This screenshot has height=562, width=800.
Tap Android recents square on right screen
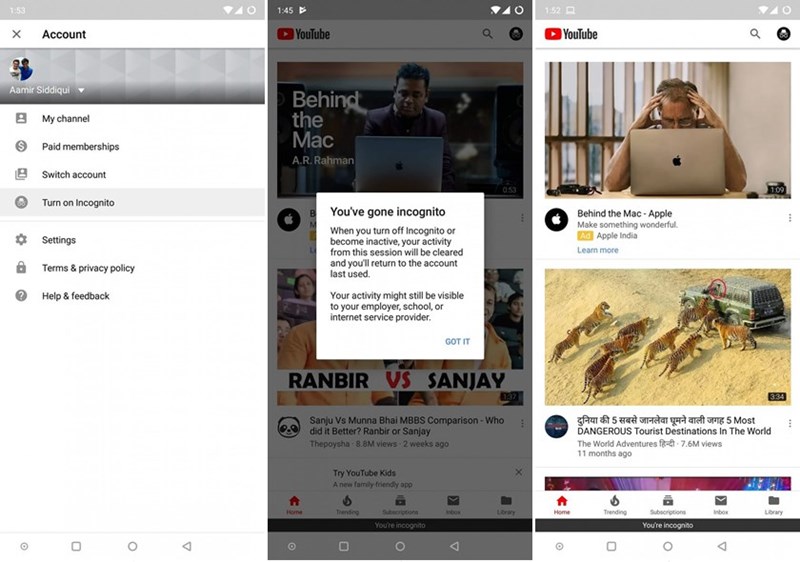pyautogui.click(x=611, y=546)
